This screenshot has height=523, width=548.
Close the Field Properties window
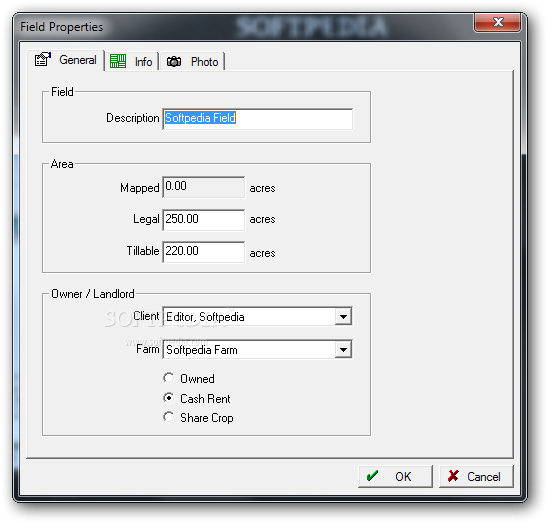click(x=497, y=22)
